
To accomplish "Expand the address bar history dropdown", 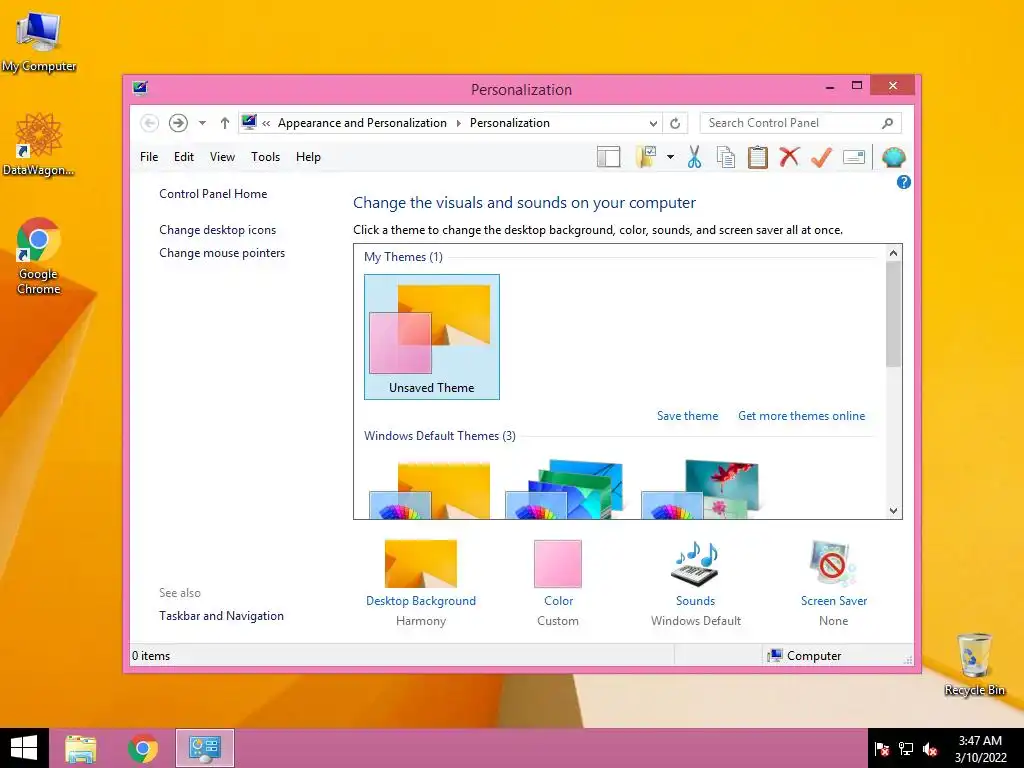I will 653,123.
